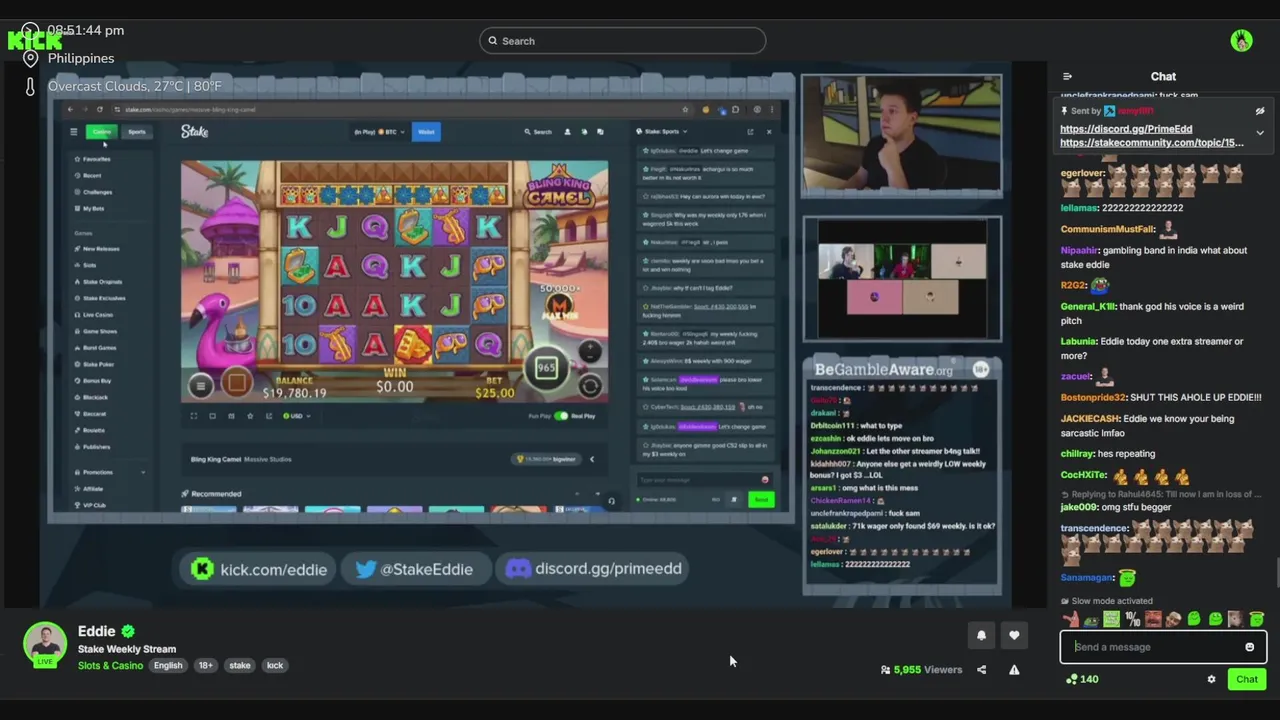Image resolution: width=1280 pixels, height=720 pixels.
Task: Click username General_K1ll in chat
Action: pyautogui.click(x=1088, y=307)
